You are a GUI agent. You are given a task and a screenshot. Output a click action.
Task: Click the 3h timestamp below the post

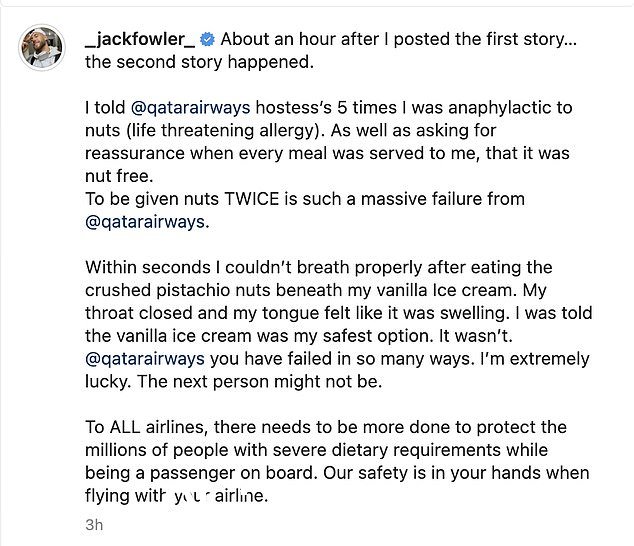94,525
